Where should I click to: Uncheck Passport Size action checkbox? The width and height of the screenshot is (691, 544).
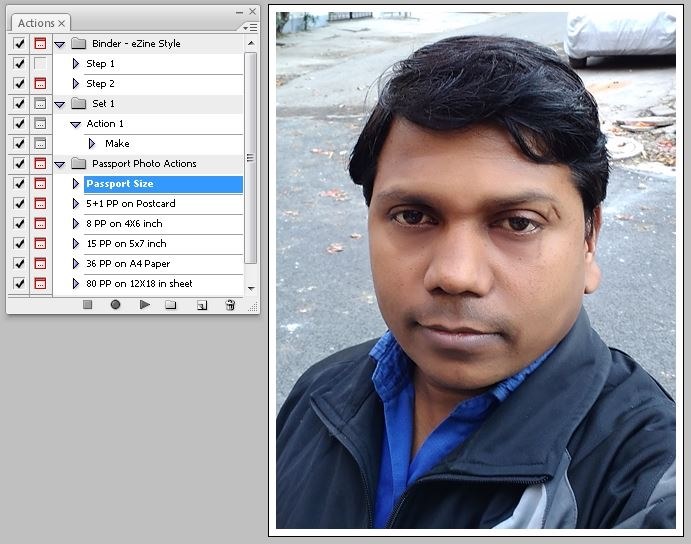click(x=19, y=183)
